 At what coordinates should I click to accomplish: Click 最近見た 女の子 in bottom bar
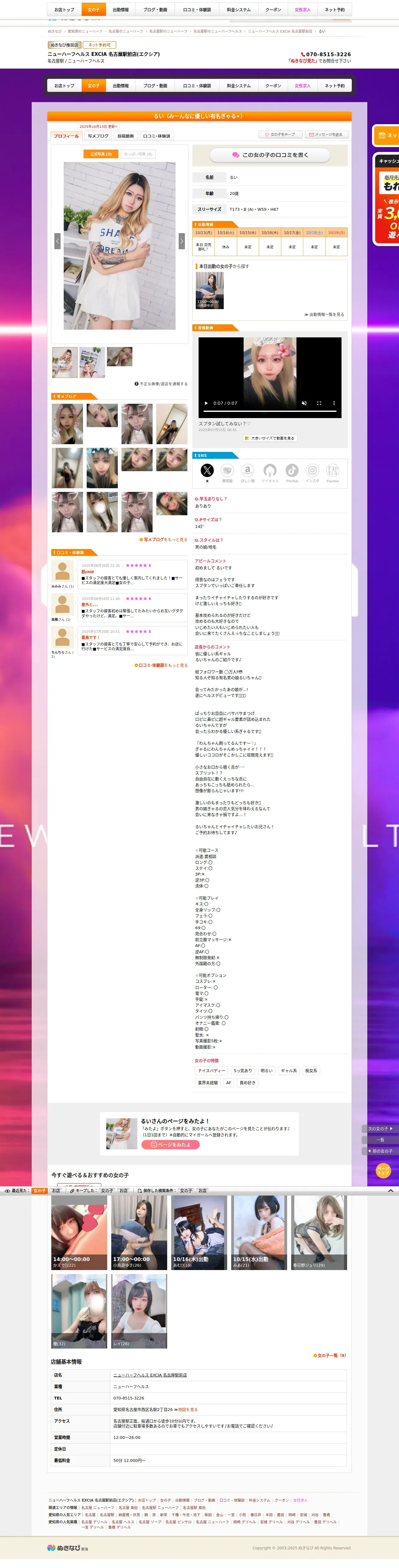[x=39, y=1191]
